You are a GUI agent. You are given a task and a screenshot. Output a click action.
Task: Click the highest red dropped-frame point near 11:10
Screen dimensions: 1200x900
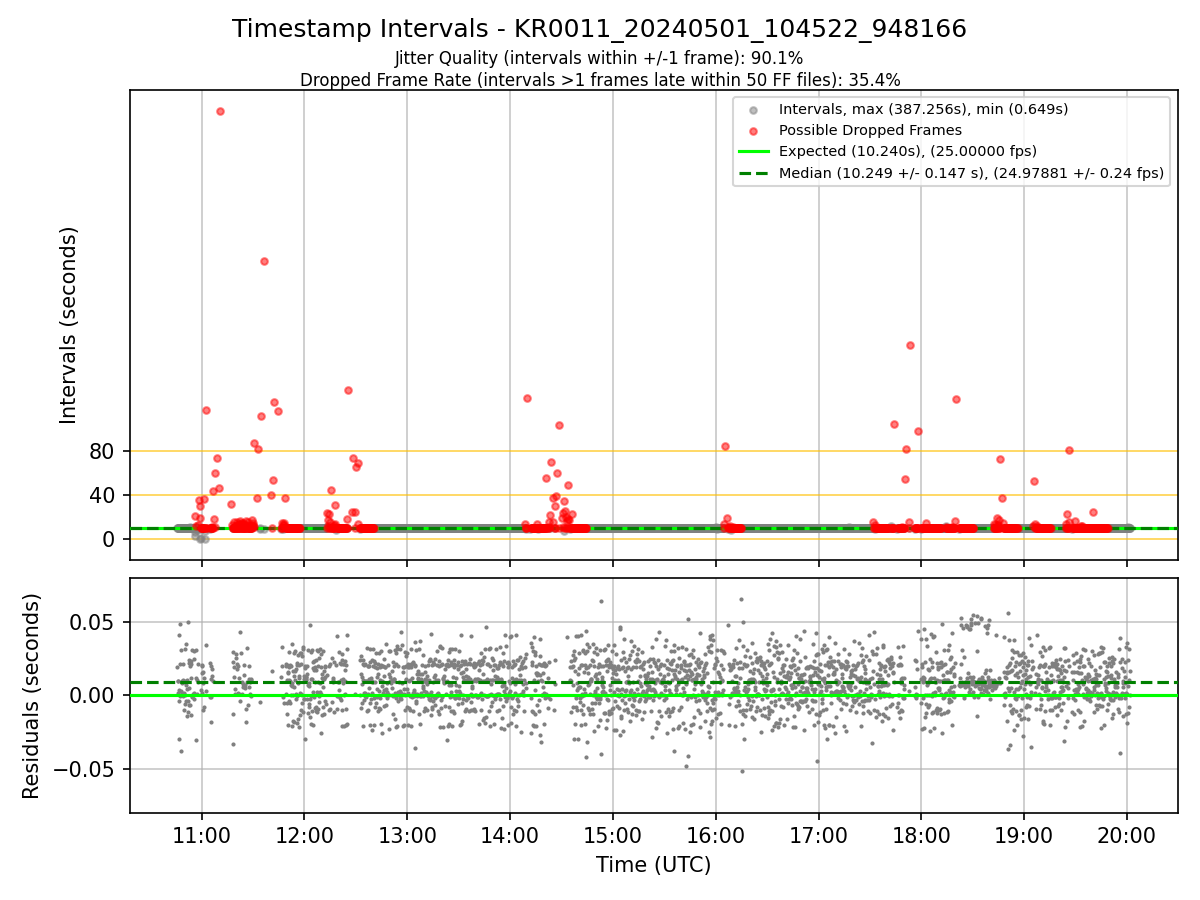point(220,111)
